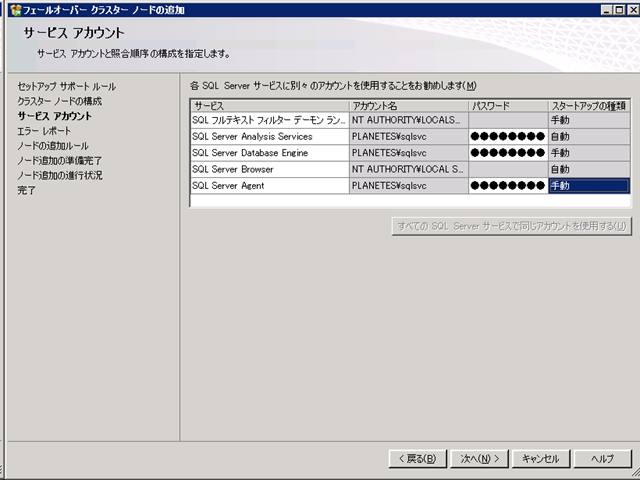
Task: Open the SQL フルテキスト フィルター startup type 手動 cell
Action: point(589,120)
